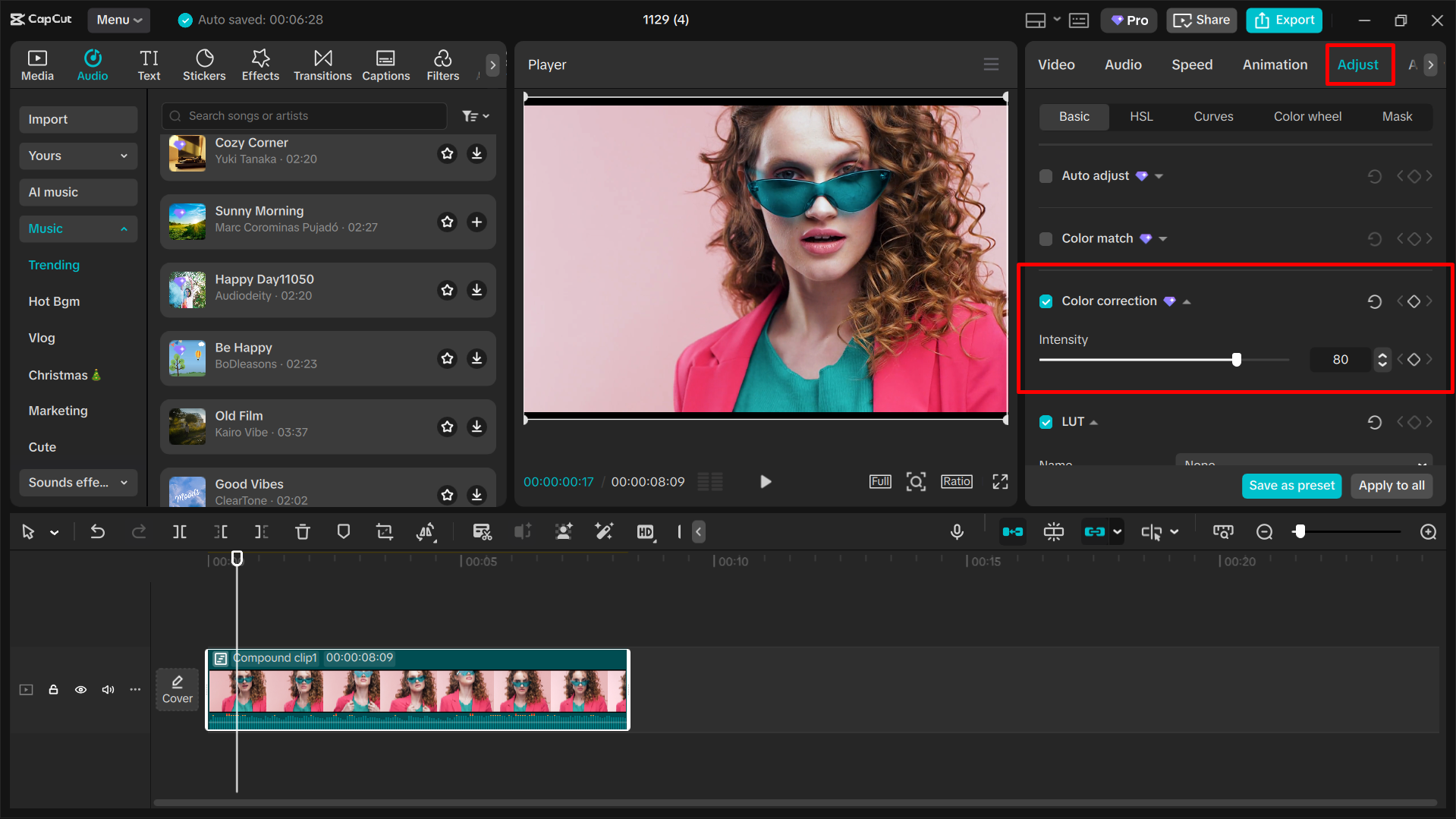Open the Transitions panel
This screenshot has height=819, width=1456.
tap(322, 65)
